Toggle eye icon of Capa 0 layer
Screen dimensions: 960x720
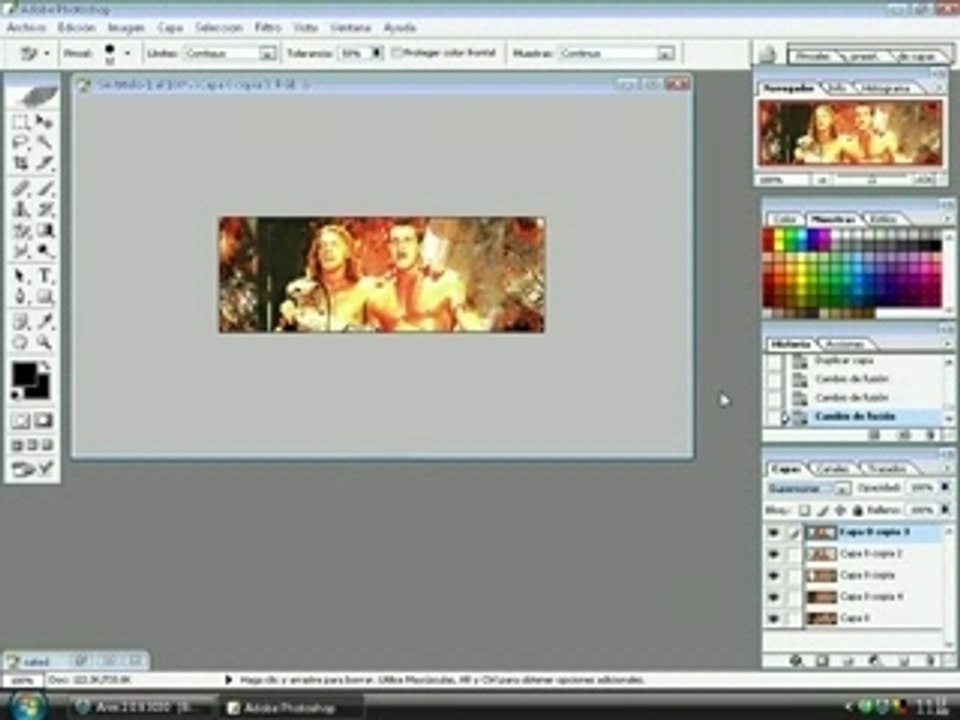point(773,618)
